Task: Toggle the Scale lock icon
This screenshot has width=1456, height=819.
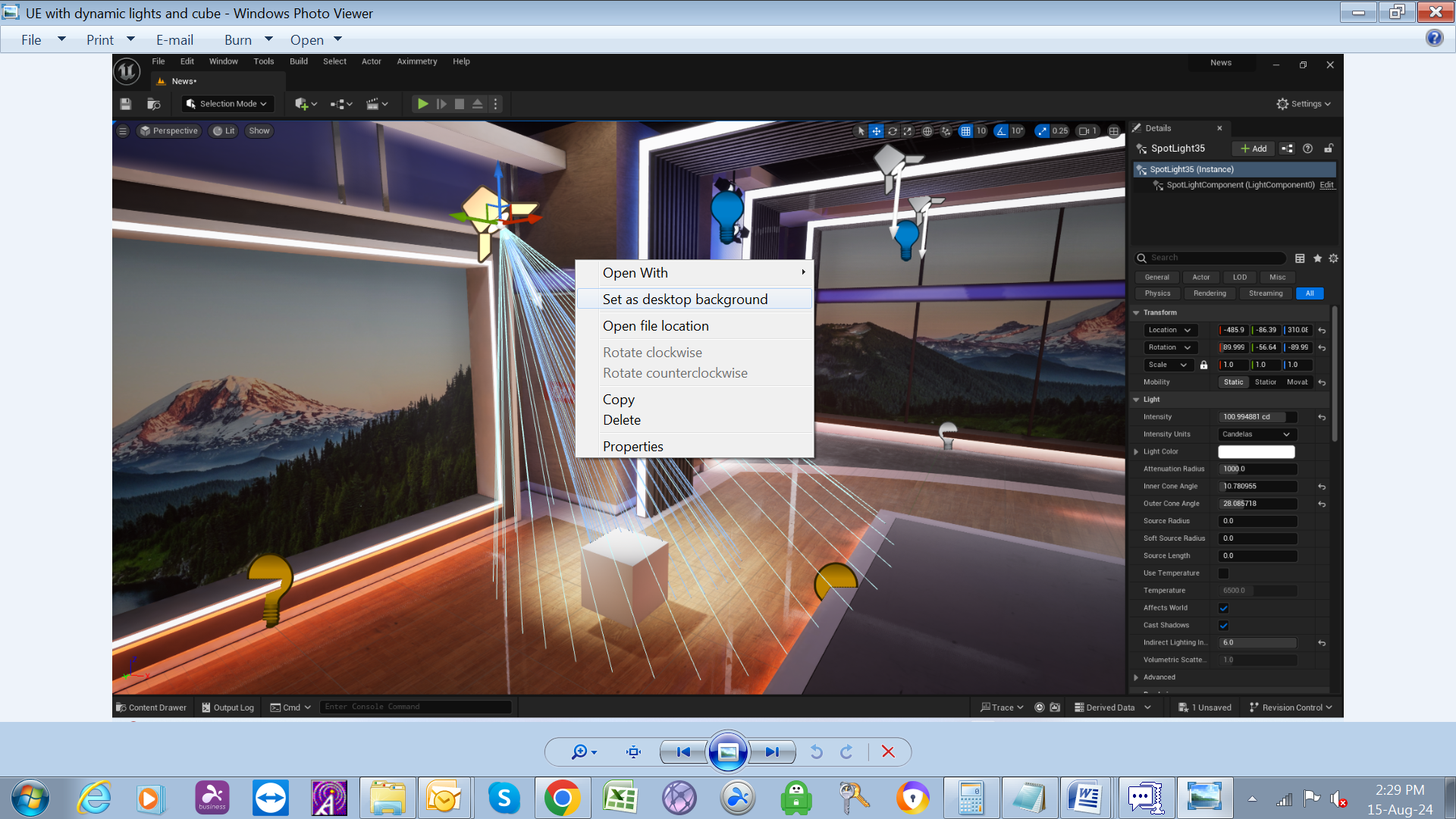Action: tap(1203, 365)
